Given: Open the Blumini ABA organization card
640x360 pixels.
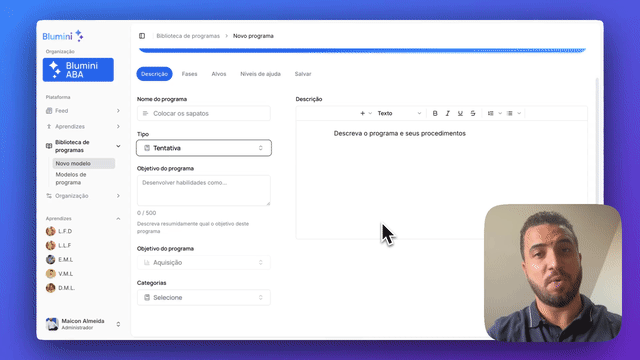Looking at the screenshot, I should coord(78,70).
